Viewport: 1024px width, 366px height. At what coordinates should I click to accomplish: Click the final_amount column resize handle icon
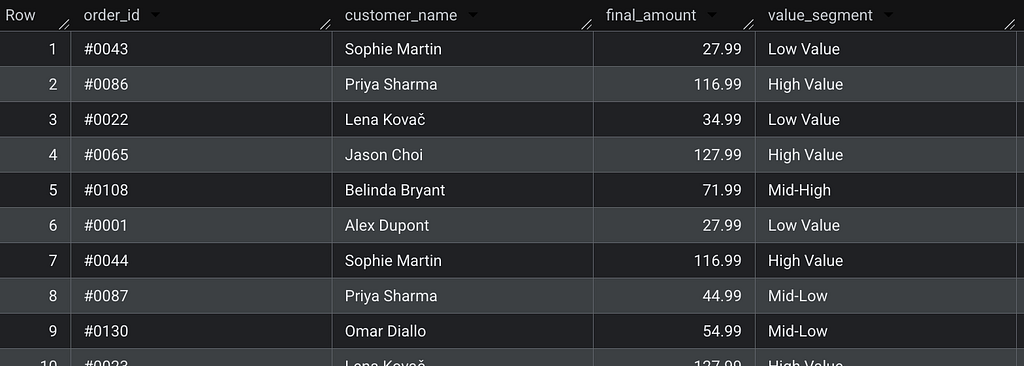tap(748, 24)
